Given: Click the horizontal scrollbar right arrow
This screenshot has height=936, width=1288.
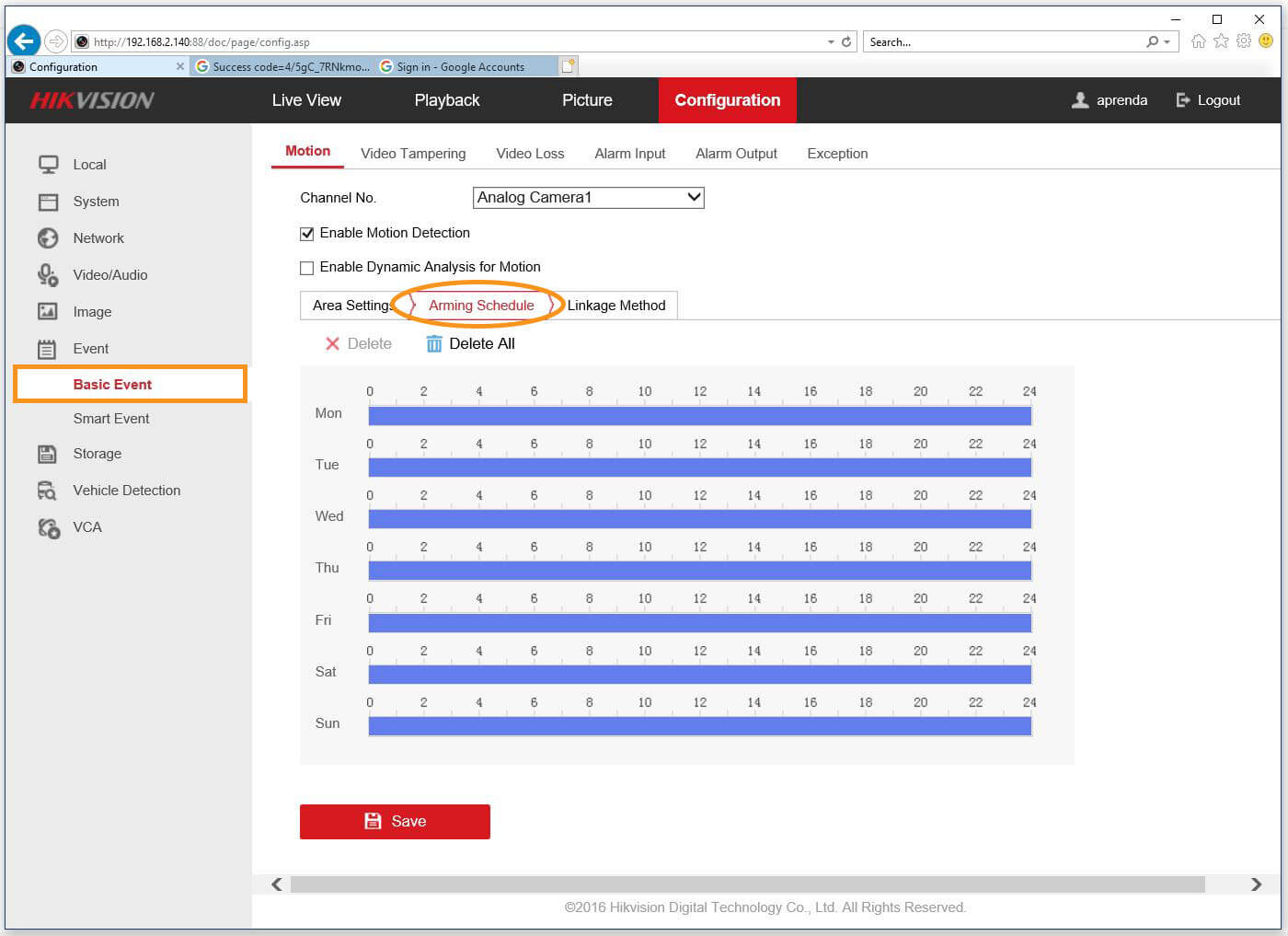Looking at the screenshot, I should pyautogui.click(x=1256, y=884).
